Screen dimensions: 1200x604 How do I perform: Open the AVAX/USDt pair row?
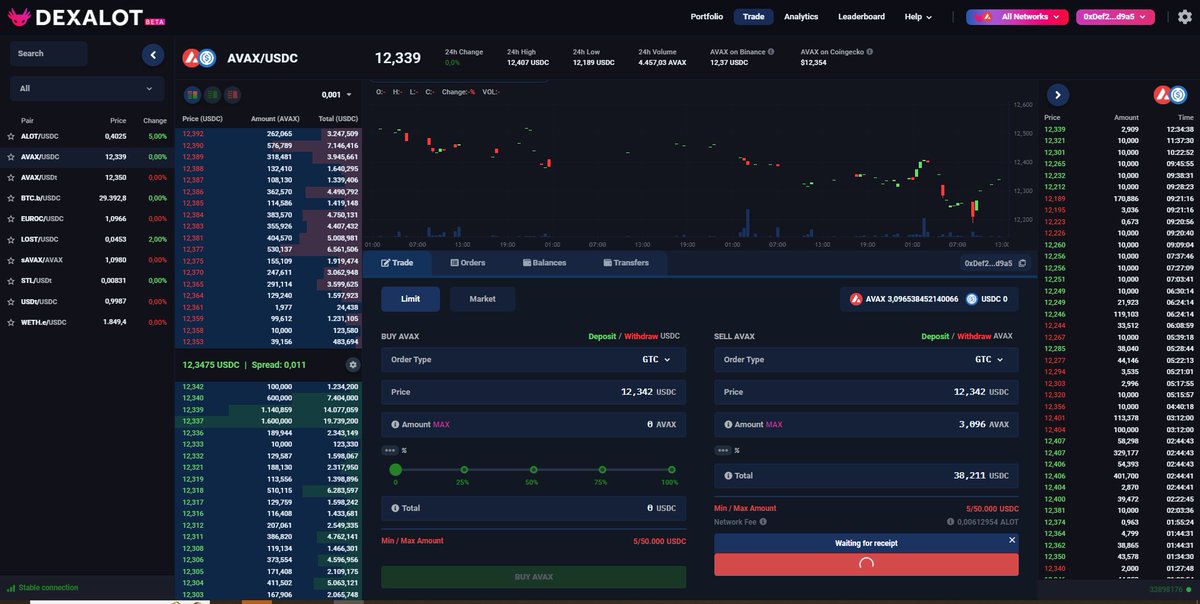[87, 177]
